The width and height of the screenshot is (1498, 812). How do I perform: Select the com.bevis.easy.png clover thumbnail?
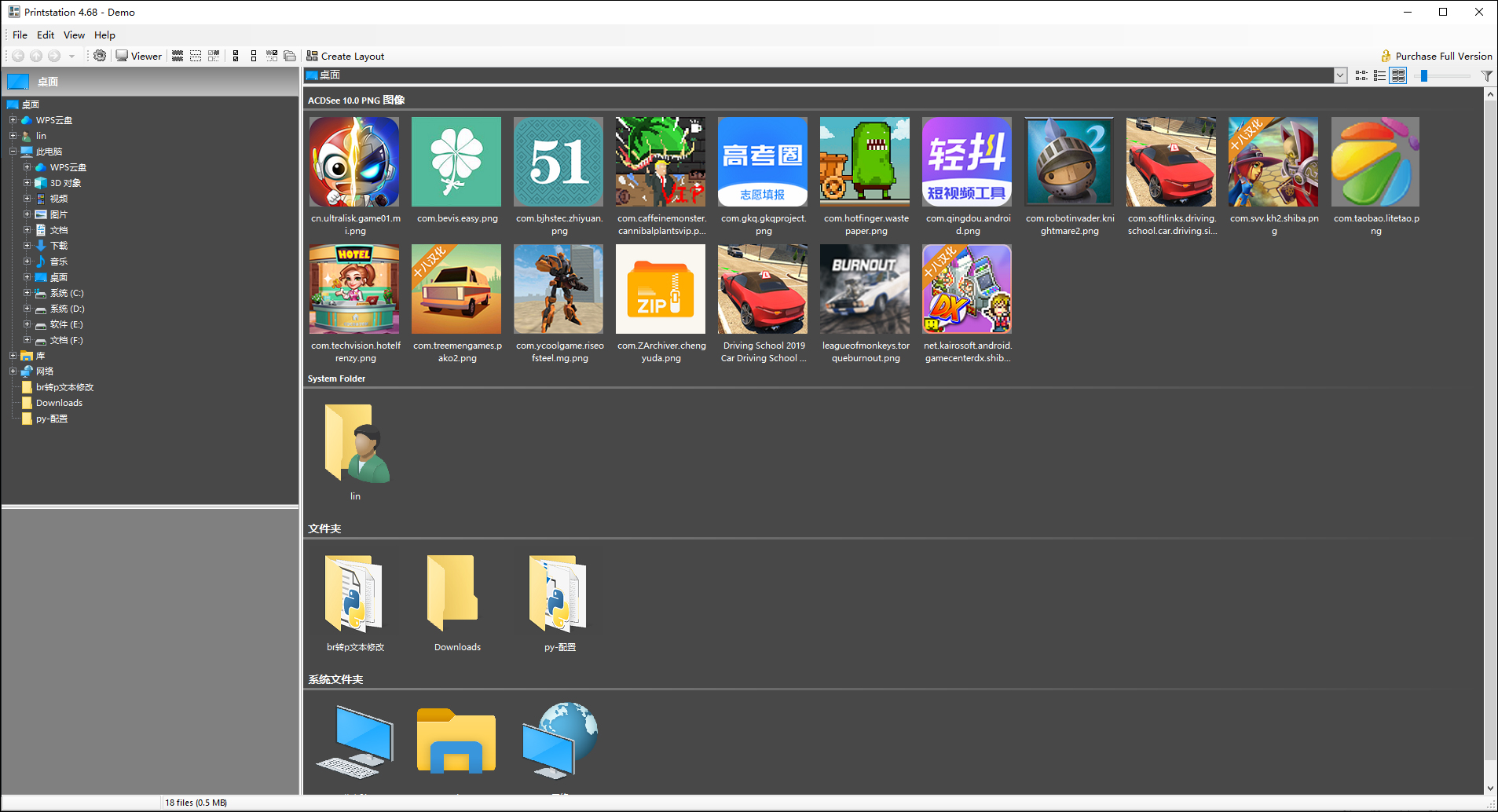pyautogui.click(x=456, y=162)
